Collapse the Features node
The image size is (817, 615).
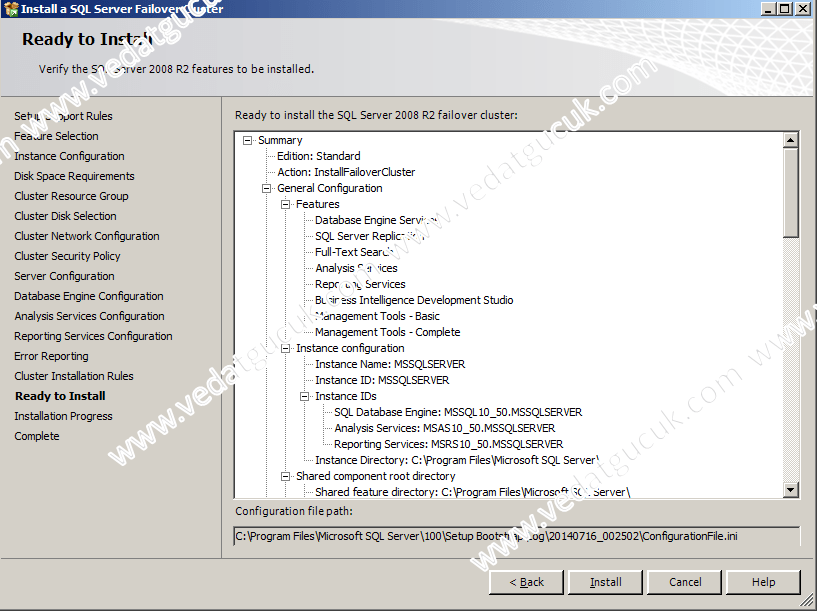286,204
